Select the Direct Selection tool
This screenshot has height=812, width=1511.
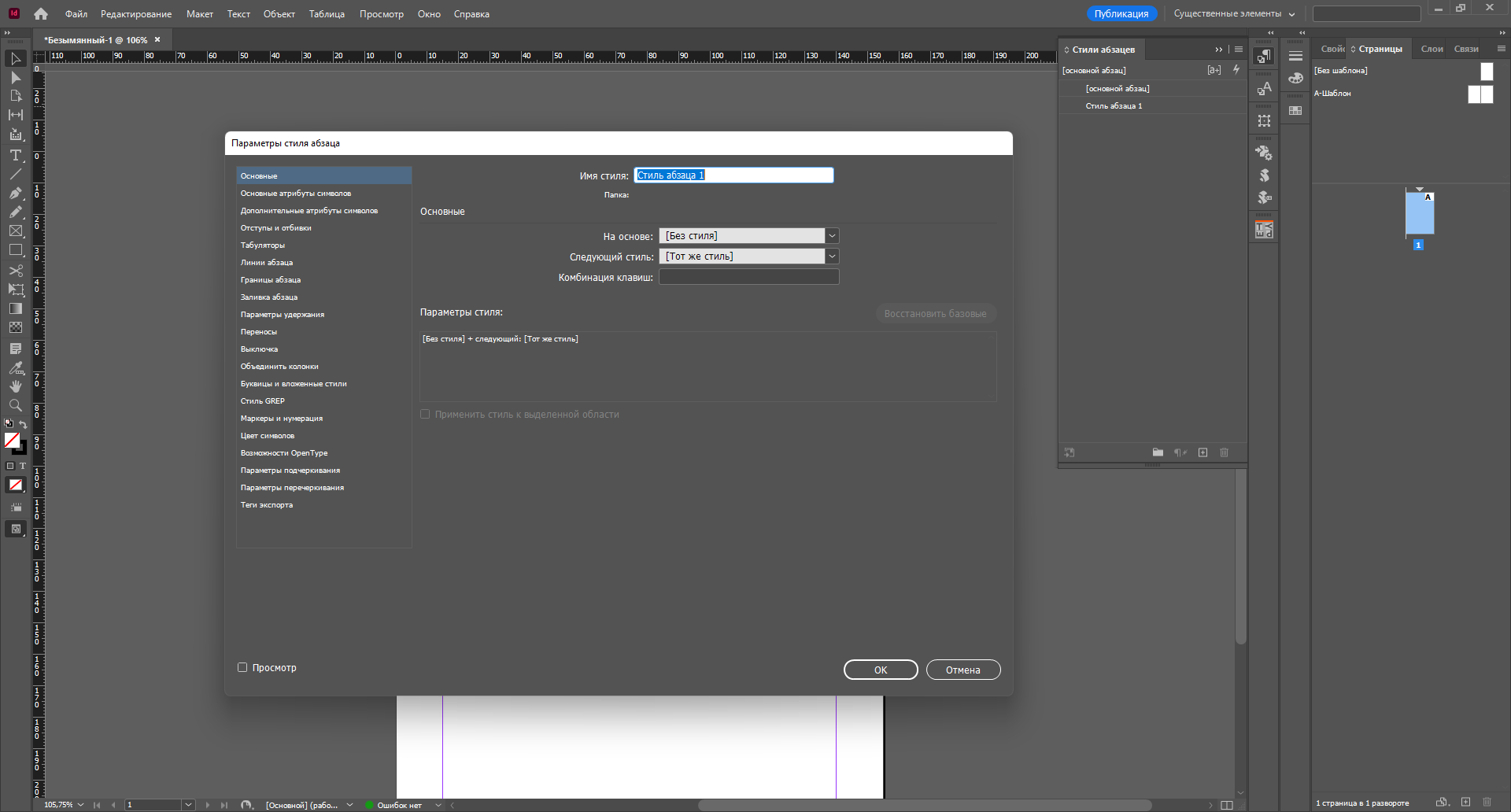[16, 78]
